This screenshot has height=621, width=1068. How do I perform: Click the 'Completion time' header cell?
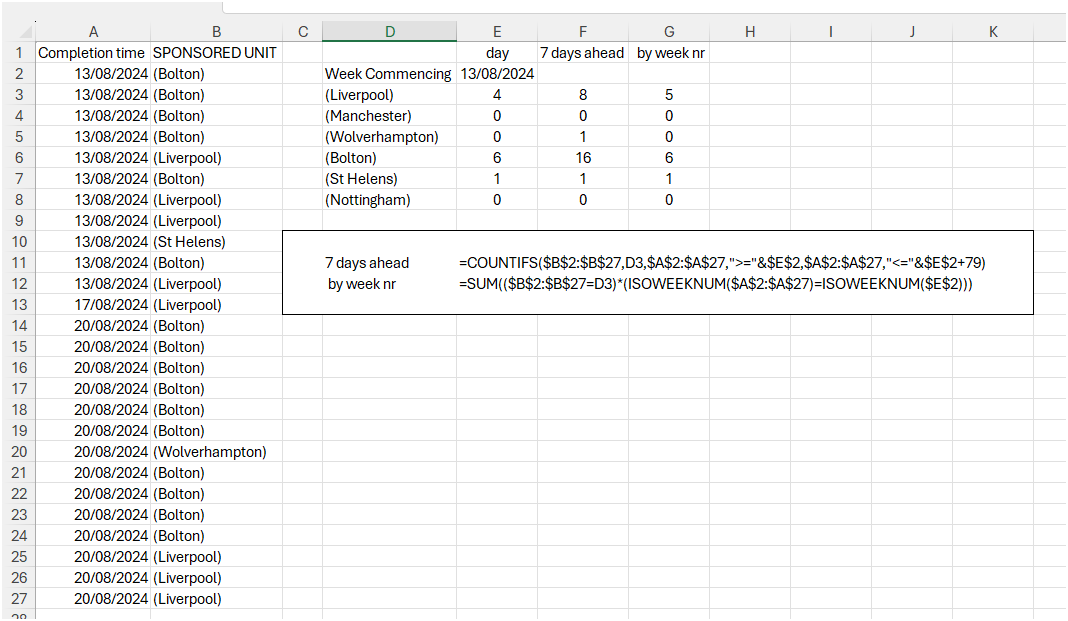click(x=93, y=52)
